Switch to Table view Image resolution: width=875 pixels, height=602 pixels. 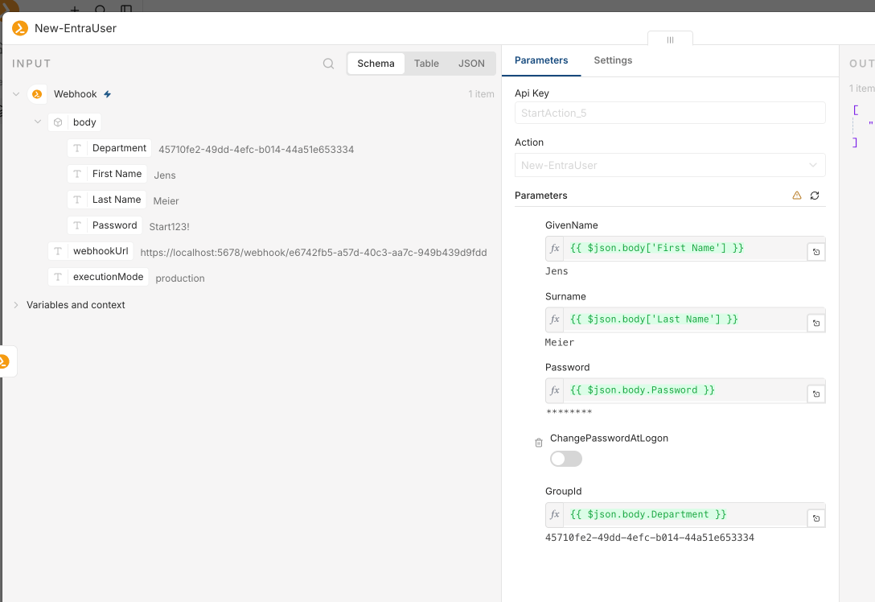pyautogui.click(x=426, y=64)
